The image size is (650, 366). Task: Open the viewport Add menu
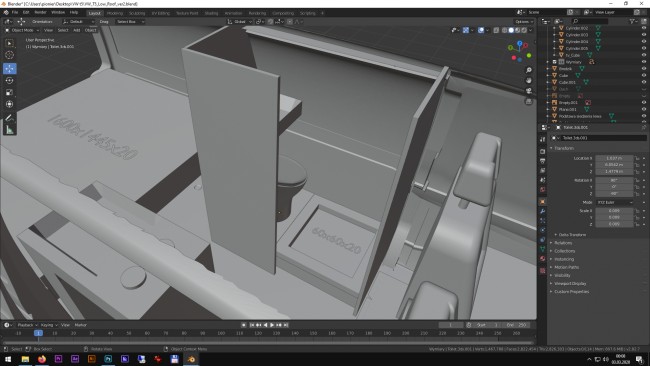[x=76, y=30]
